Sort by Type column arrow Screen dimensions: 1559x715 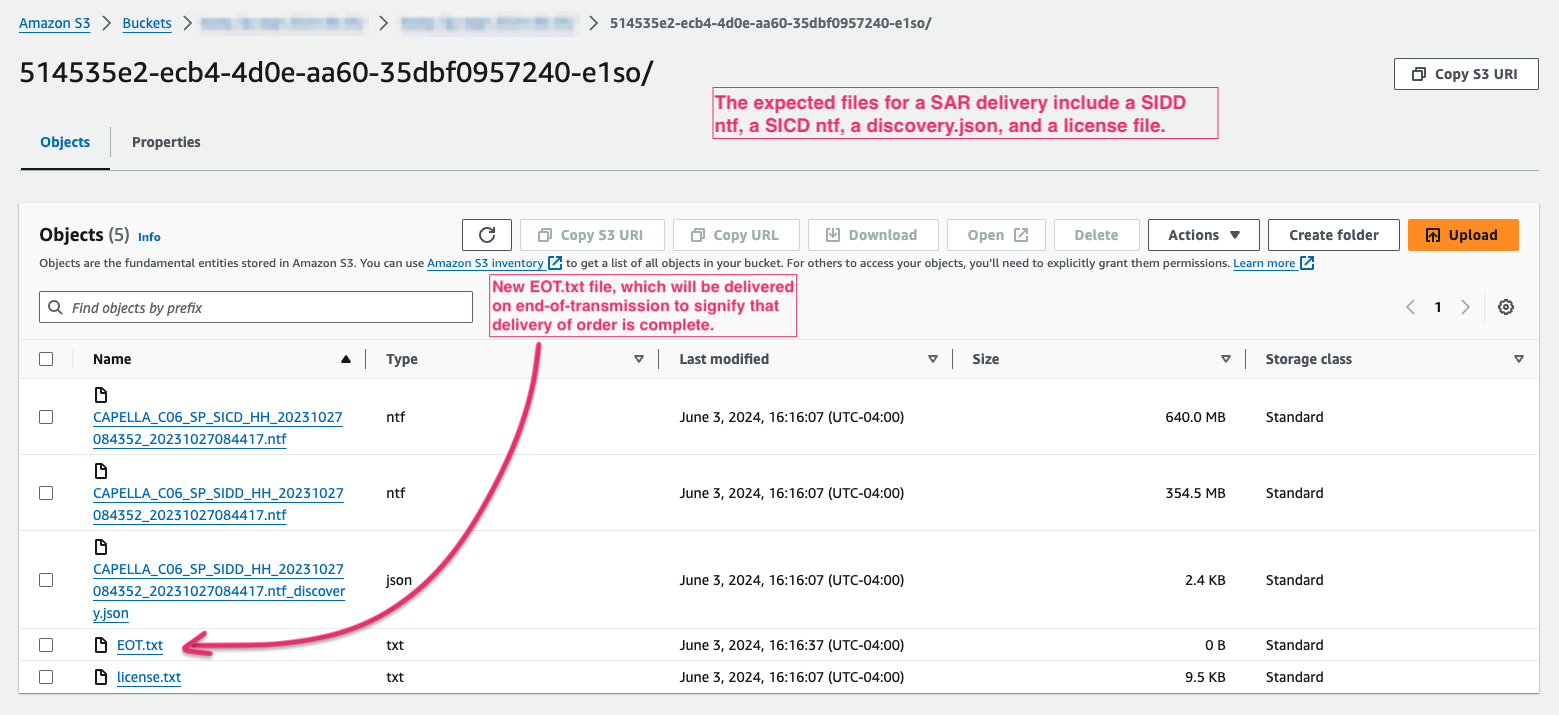(x=639, y=359)
